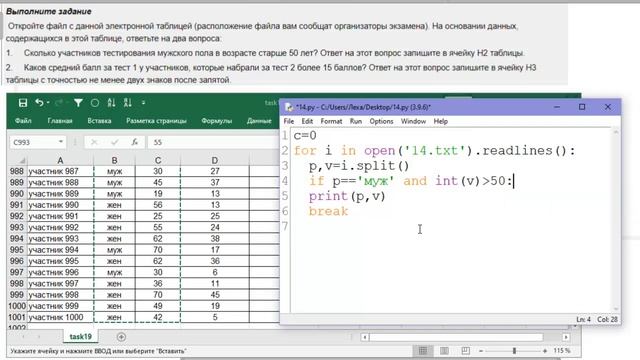Select column D header
The width and height of the screenshot is (640, 360).
[215, 160]
